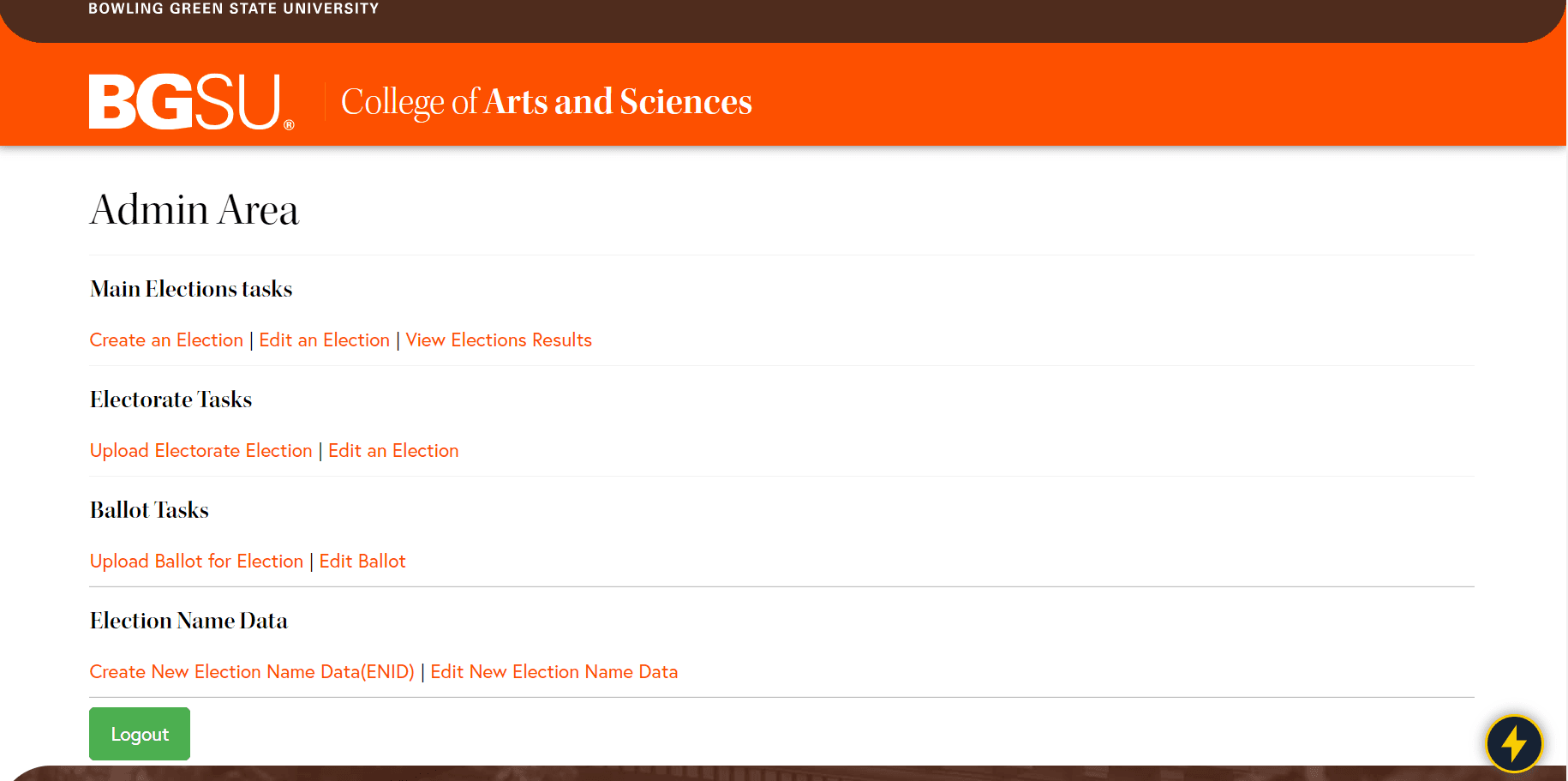The width and height of the screenshot is (1568, 781).
Task: Click the Bowling Green State University text
Action: tap(233, 9)
